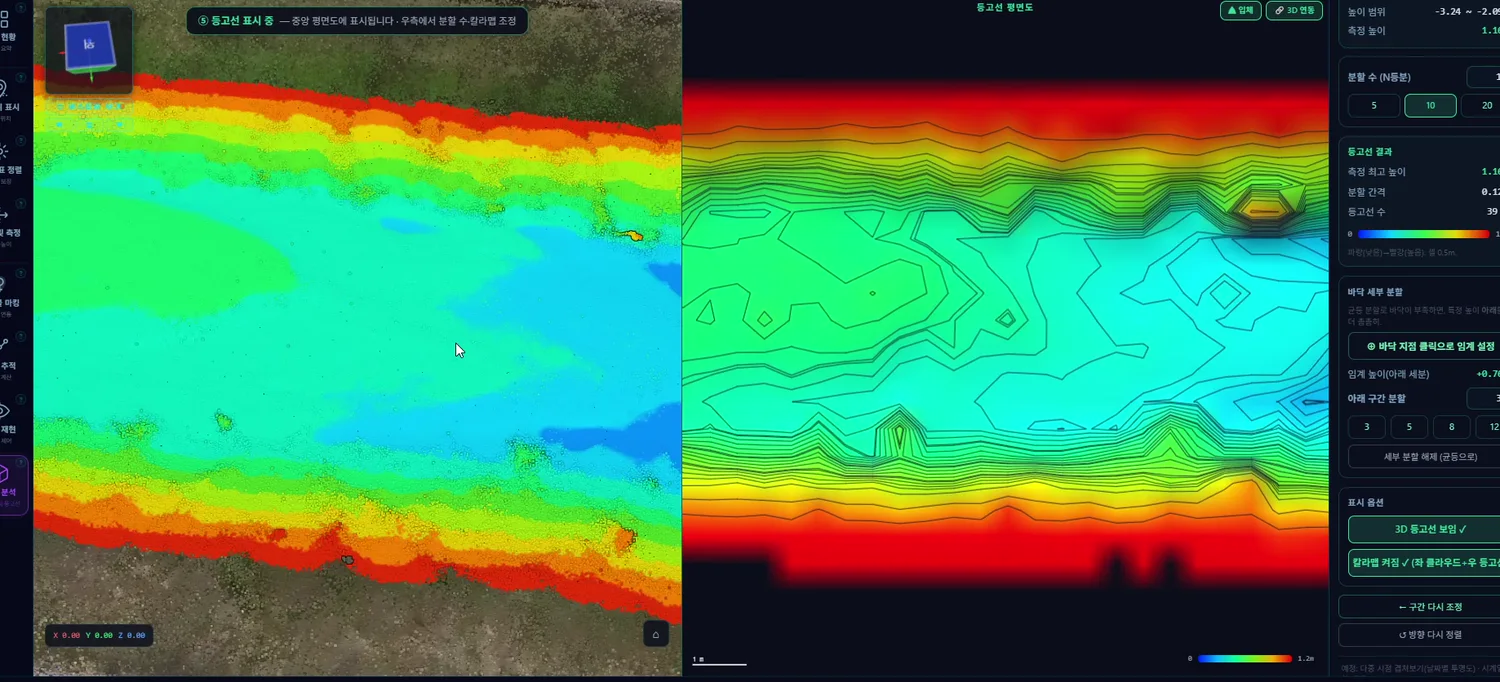
Task: Choose 8 for lower section division
Action: click(x=1451, y=427)
